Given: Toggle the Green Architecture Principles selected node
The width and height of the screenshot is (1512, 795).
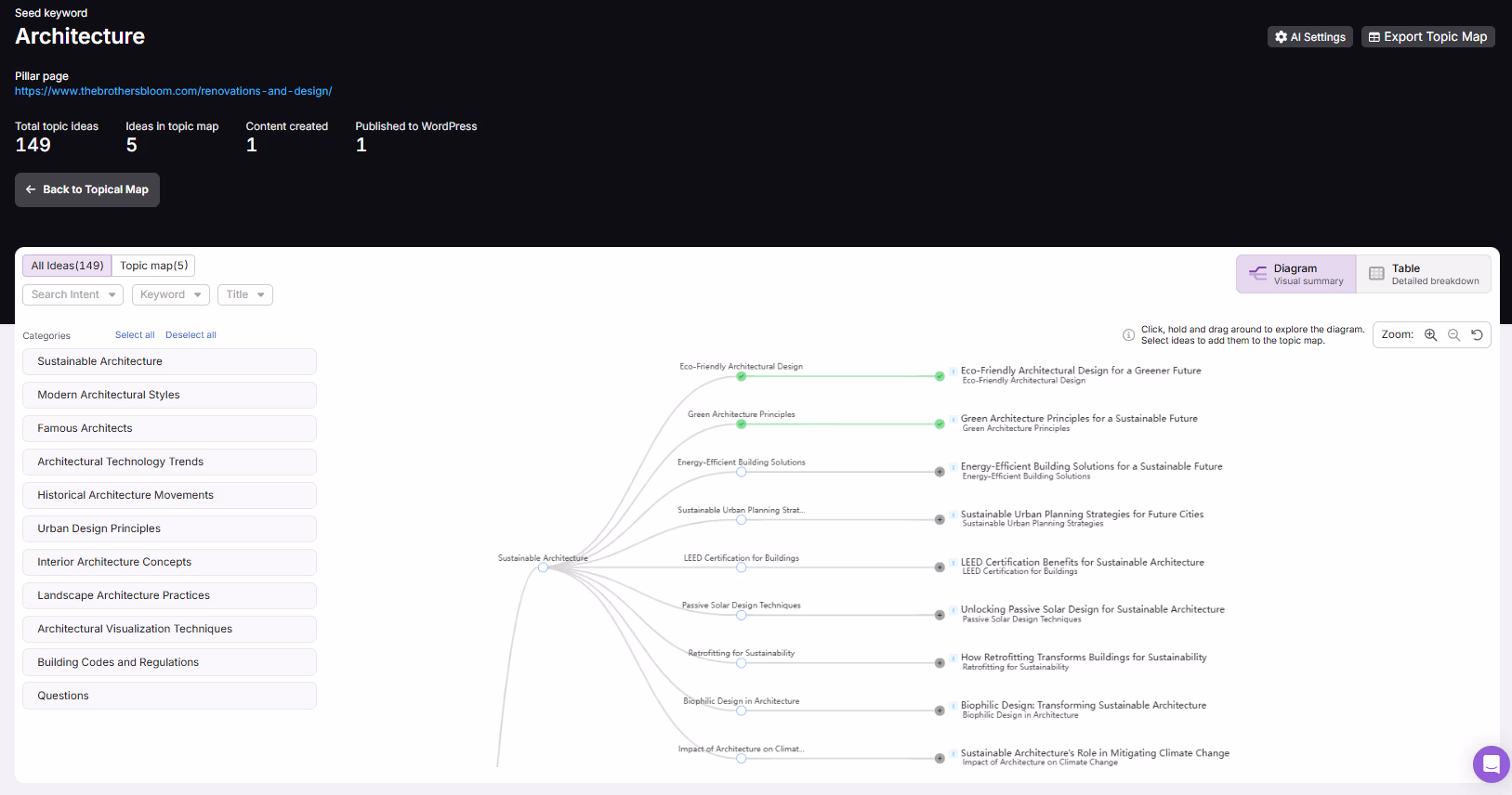Looking at the screenshot, I should coord(742,424).
